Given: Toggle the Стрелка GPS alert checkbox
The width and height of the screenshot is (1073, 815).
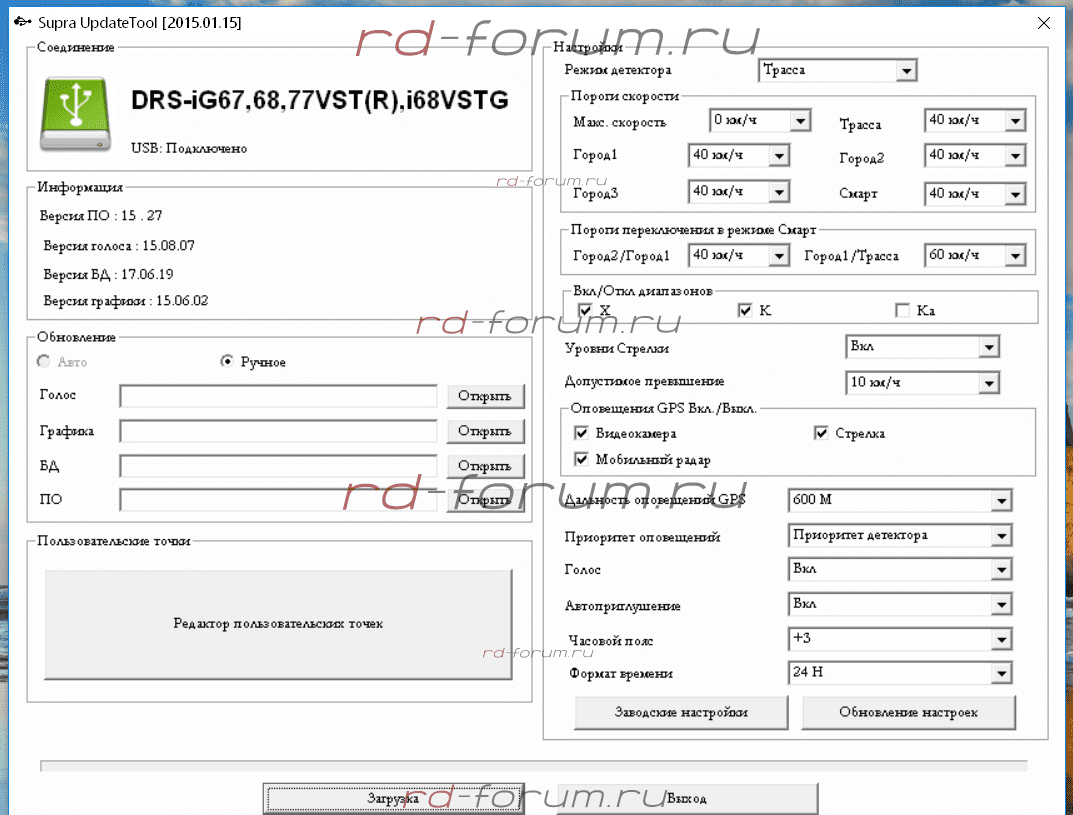Looking at the screenshot, I should 821,432.
